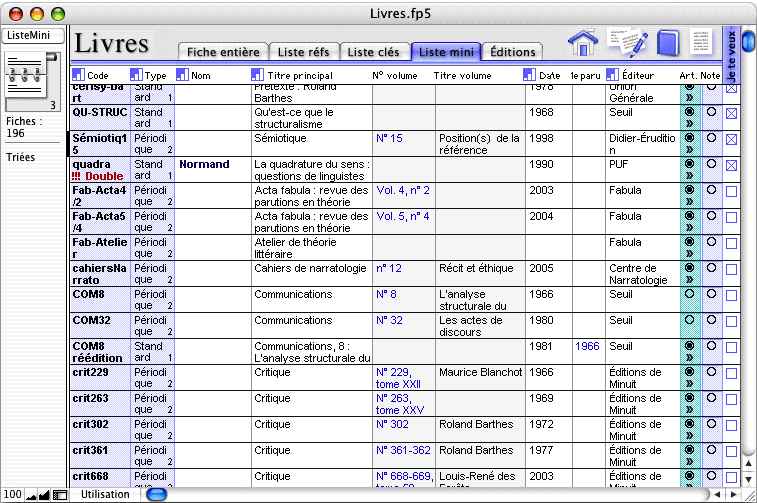The width and height of the screenshot is (757, 503).
Task: Click the blue vertical scrollbar thumb
Action: tap(749, 41)
